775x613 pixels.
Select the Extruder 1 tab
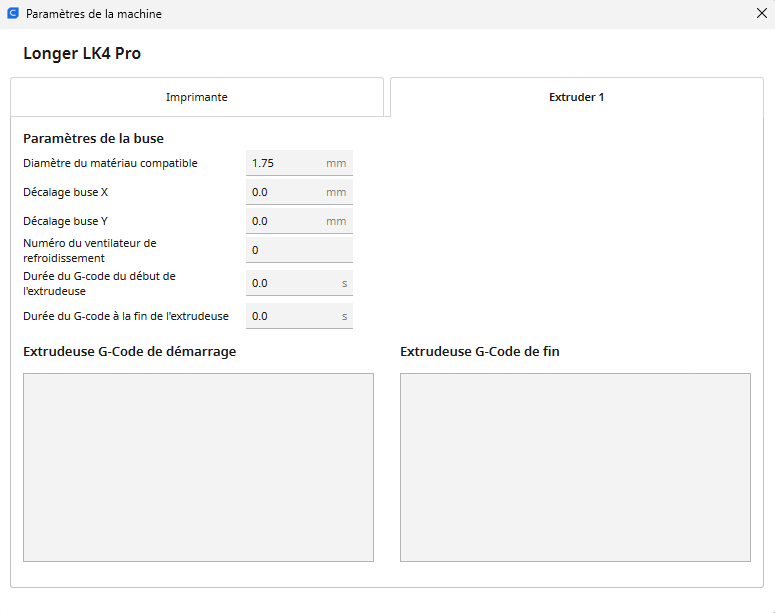[577, 97]
